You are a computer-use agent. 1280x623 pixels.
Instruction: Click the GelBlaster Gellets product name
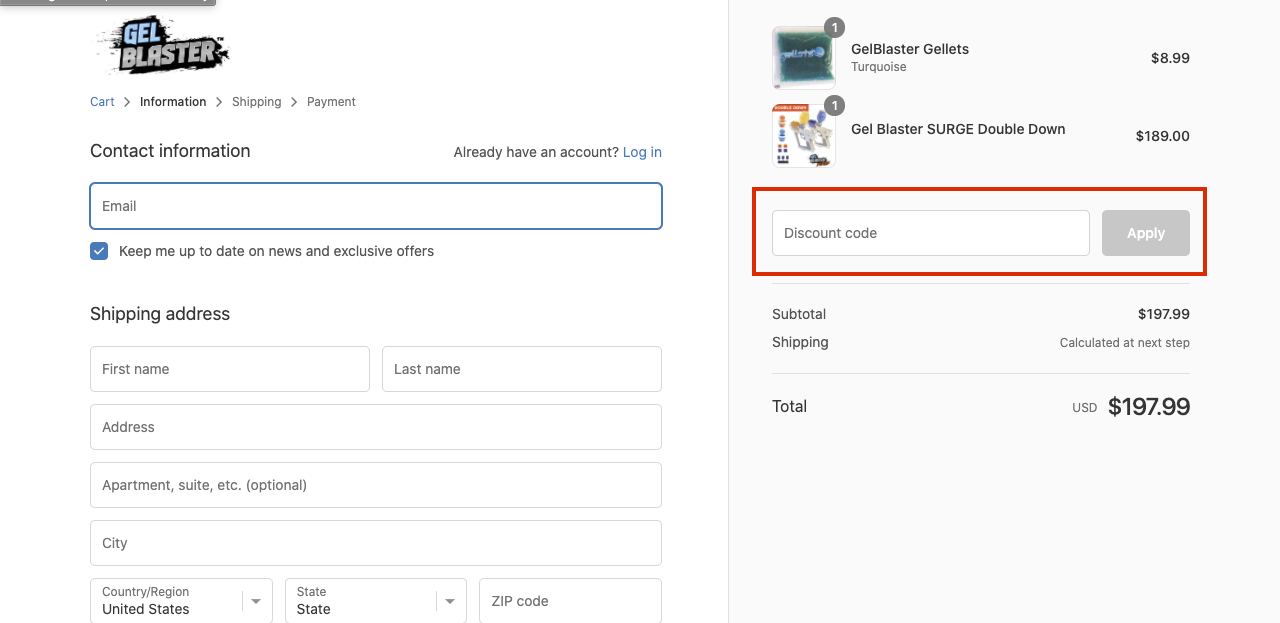pos(910,49)
